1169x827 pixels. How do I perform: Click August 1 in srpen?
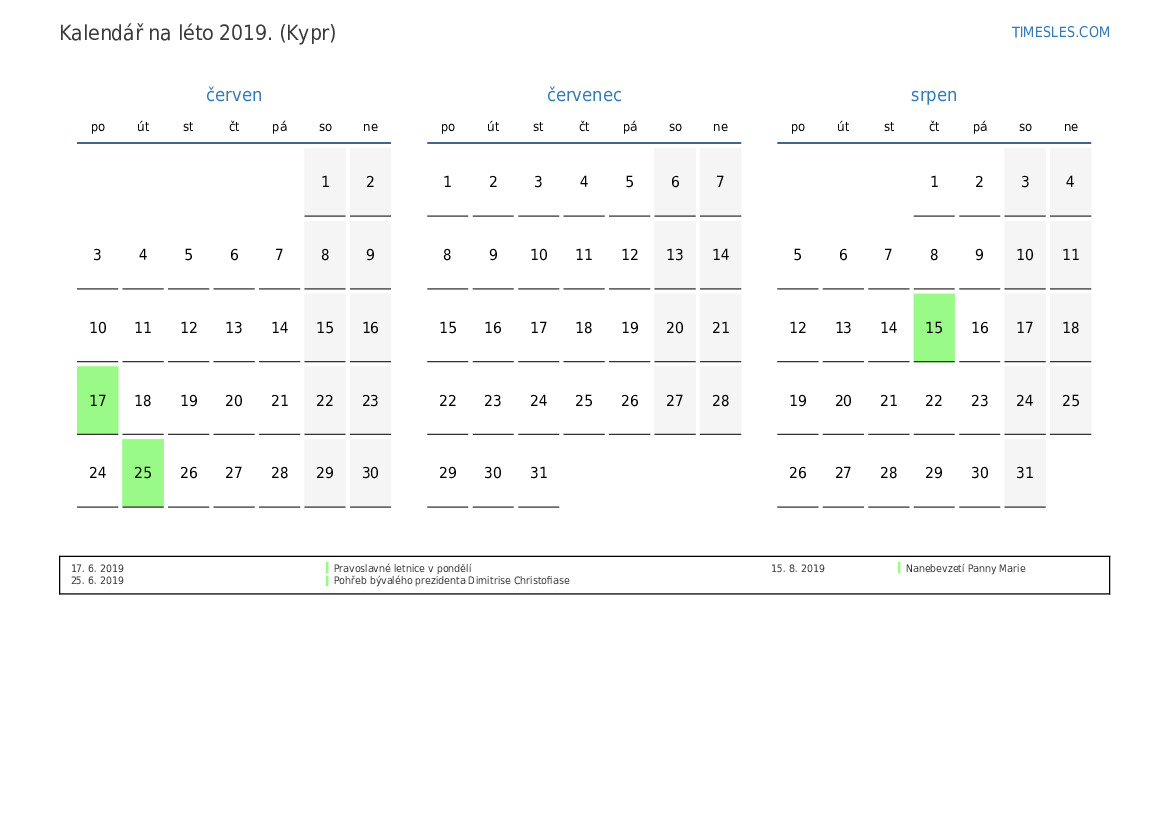coord(934,182)
